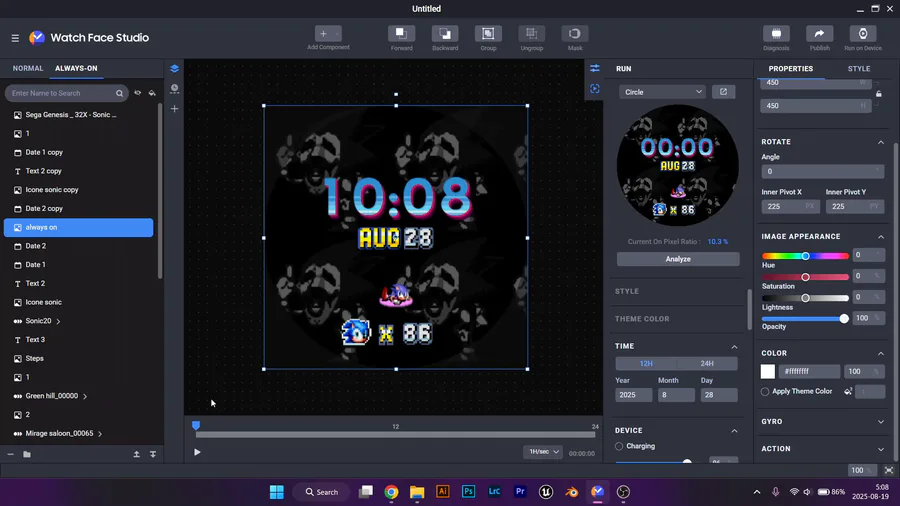Click the Ungroup tool icon

pyautogui.click(x=532, y=34)
